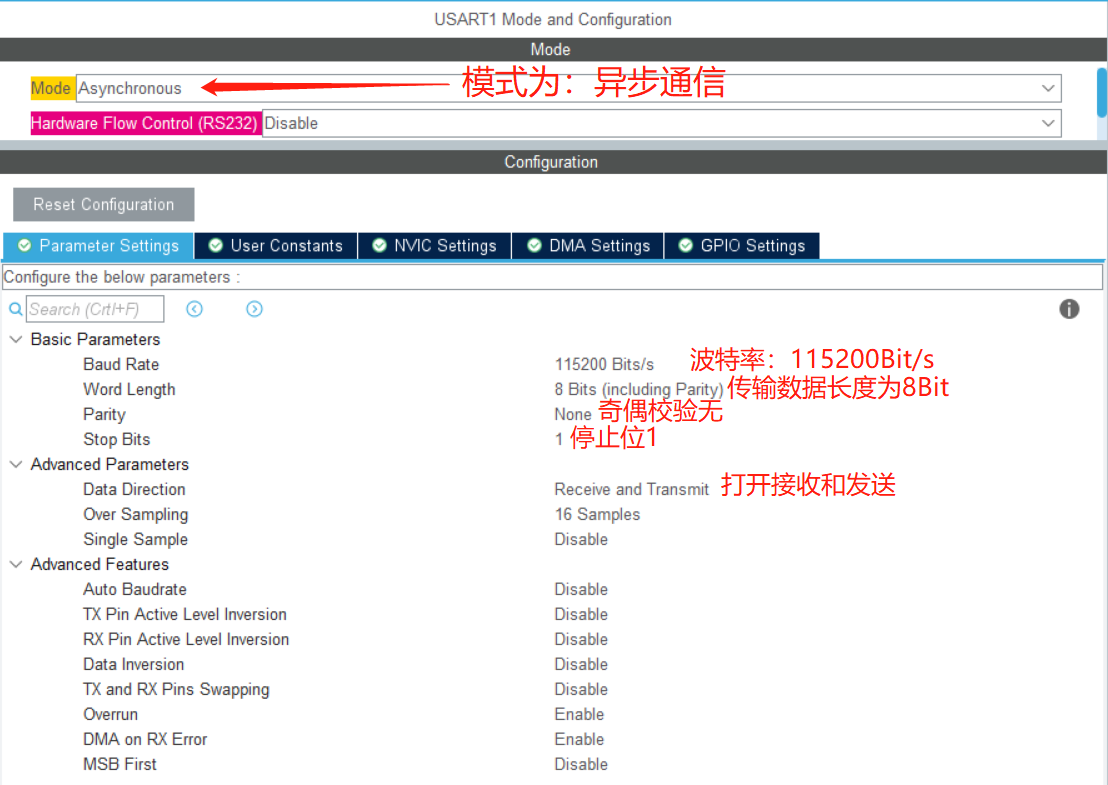Click the Parity parameter label
Screen dimensions: 1108x785
click(x=104, y=415)
